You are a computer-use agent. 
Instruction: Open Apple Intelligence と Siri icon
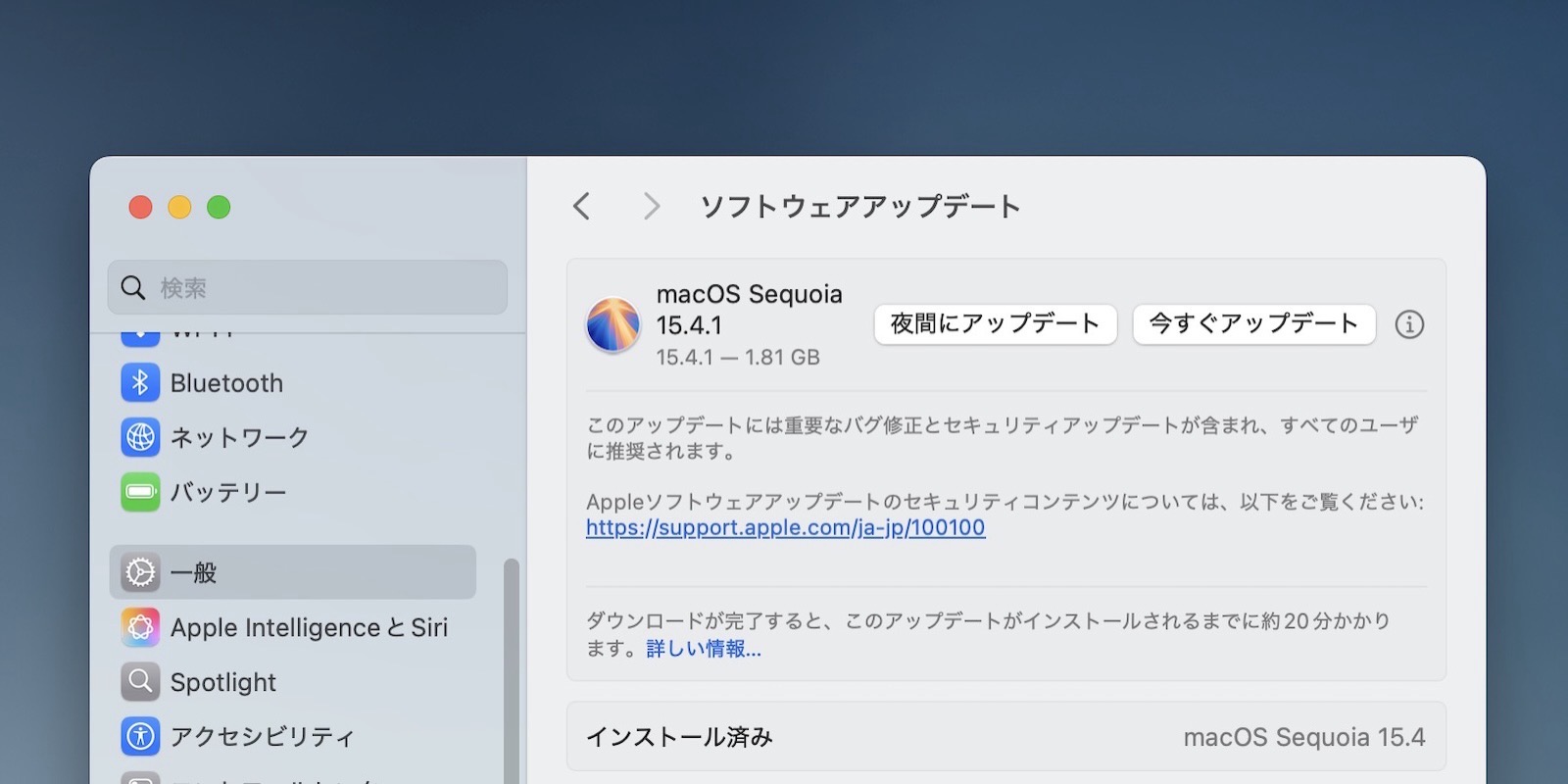(140, 627)
